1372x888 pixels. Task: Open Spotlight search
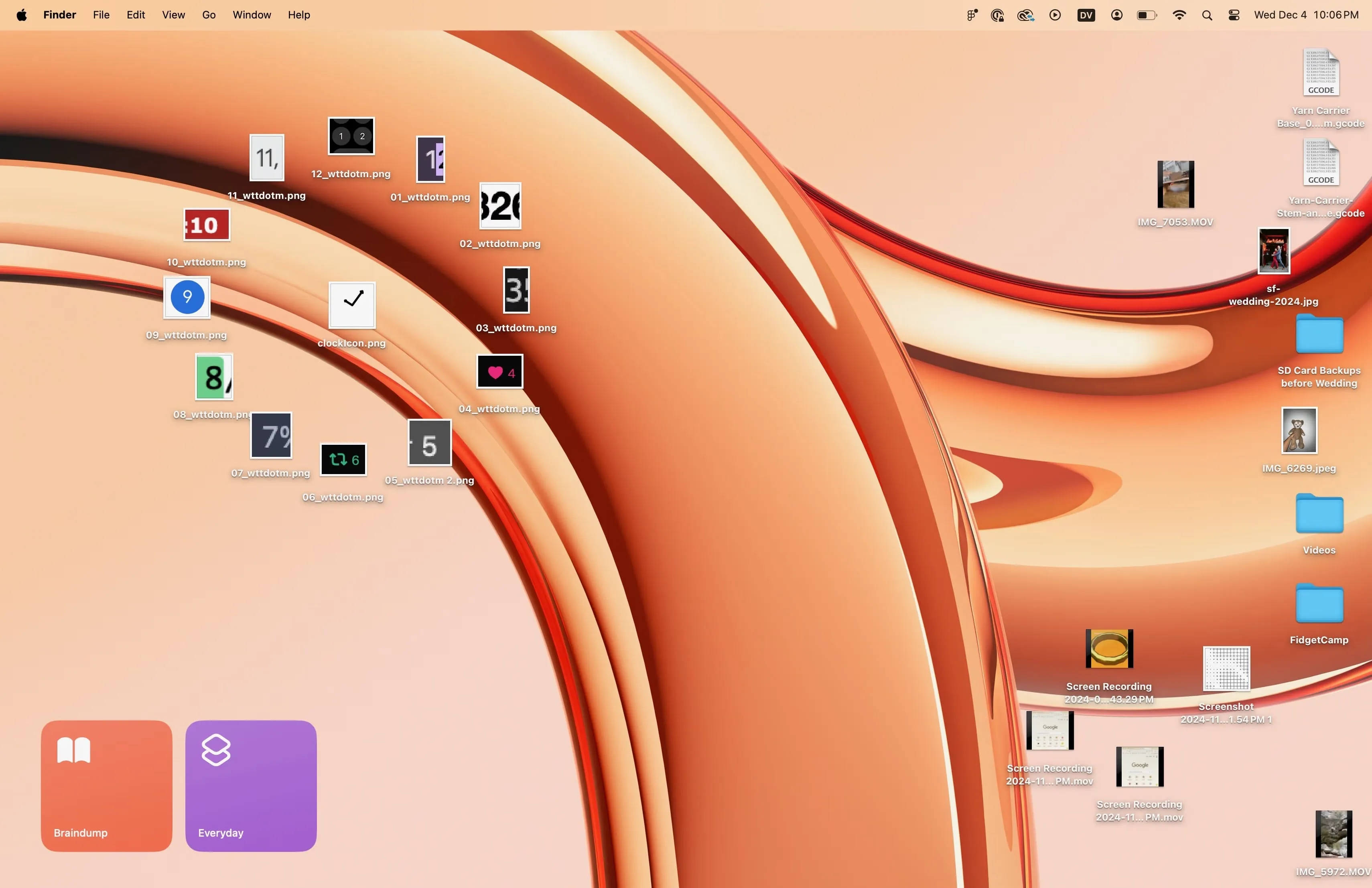1207,15
